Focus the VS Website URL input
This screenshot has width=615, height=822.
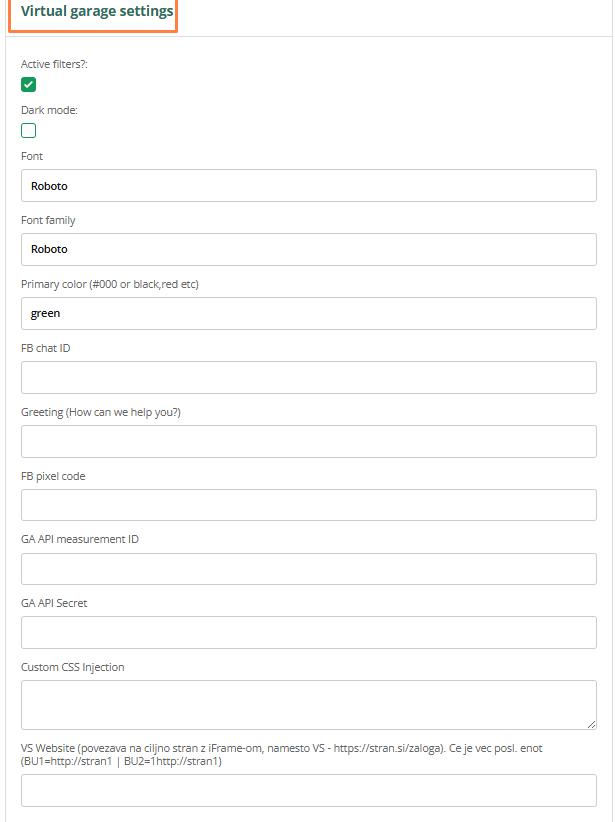click(308, 790)
